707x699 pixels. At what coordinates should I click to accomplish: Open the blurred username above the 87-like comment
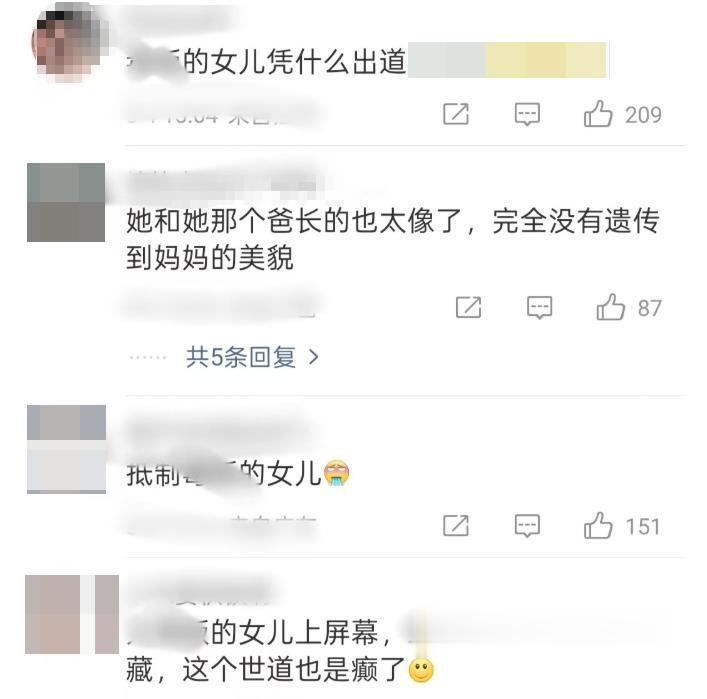[225, 185]
